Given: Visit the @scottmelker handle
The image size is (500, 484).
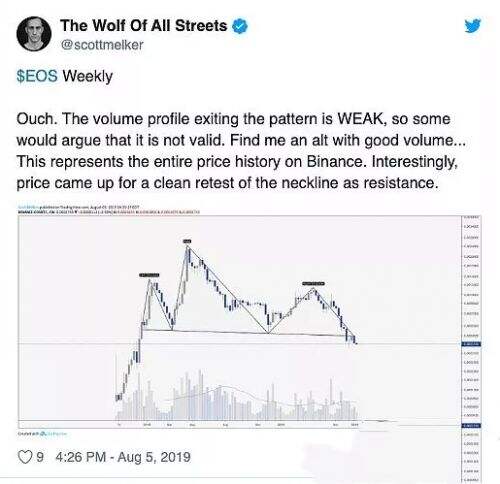Looking at the screenshot, I should (x=102, y=45).
